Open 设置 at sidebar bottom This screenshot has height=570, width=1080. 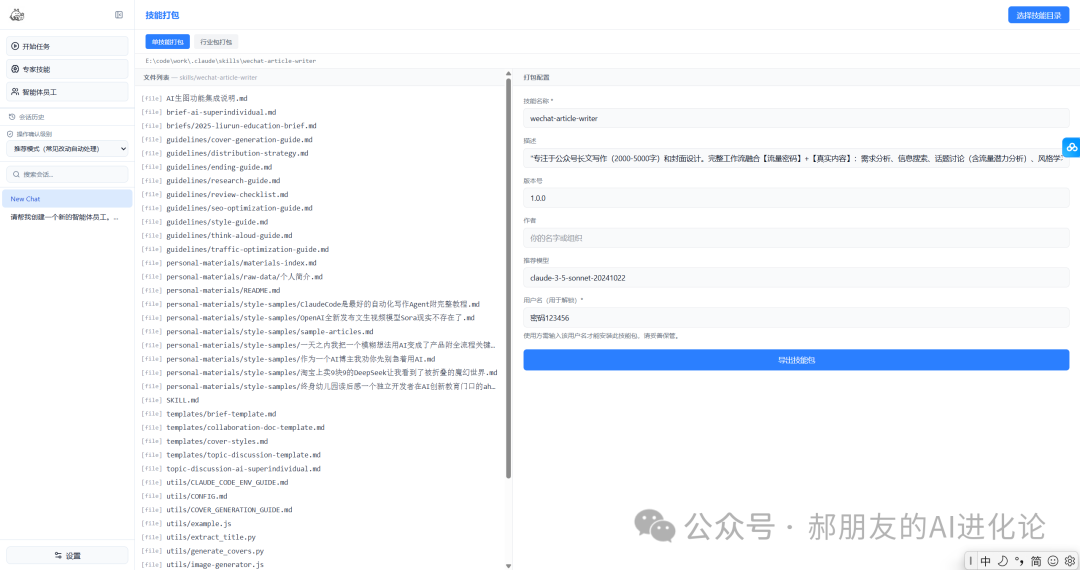tap(67, 555)
